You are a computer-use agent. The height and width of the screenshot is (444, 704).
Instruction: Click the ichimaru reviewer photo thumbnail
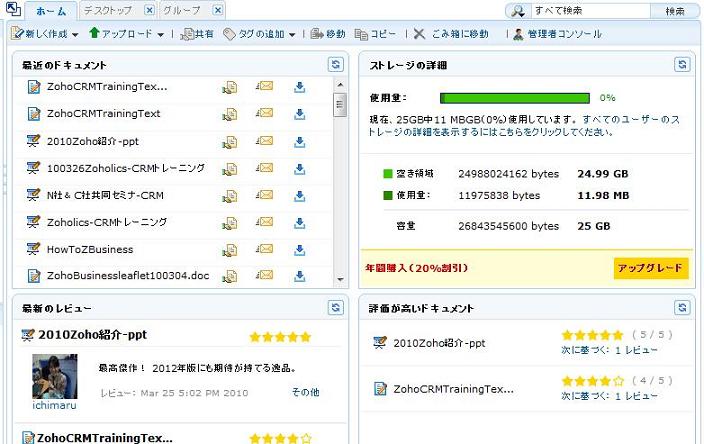(55, 377)
